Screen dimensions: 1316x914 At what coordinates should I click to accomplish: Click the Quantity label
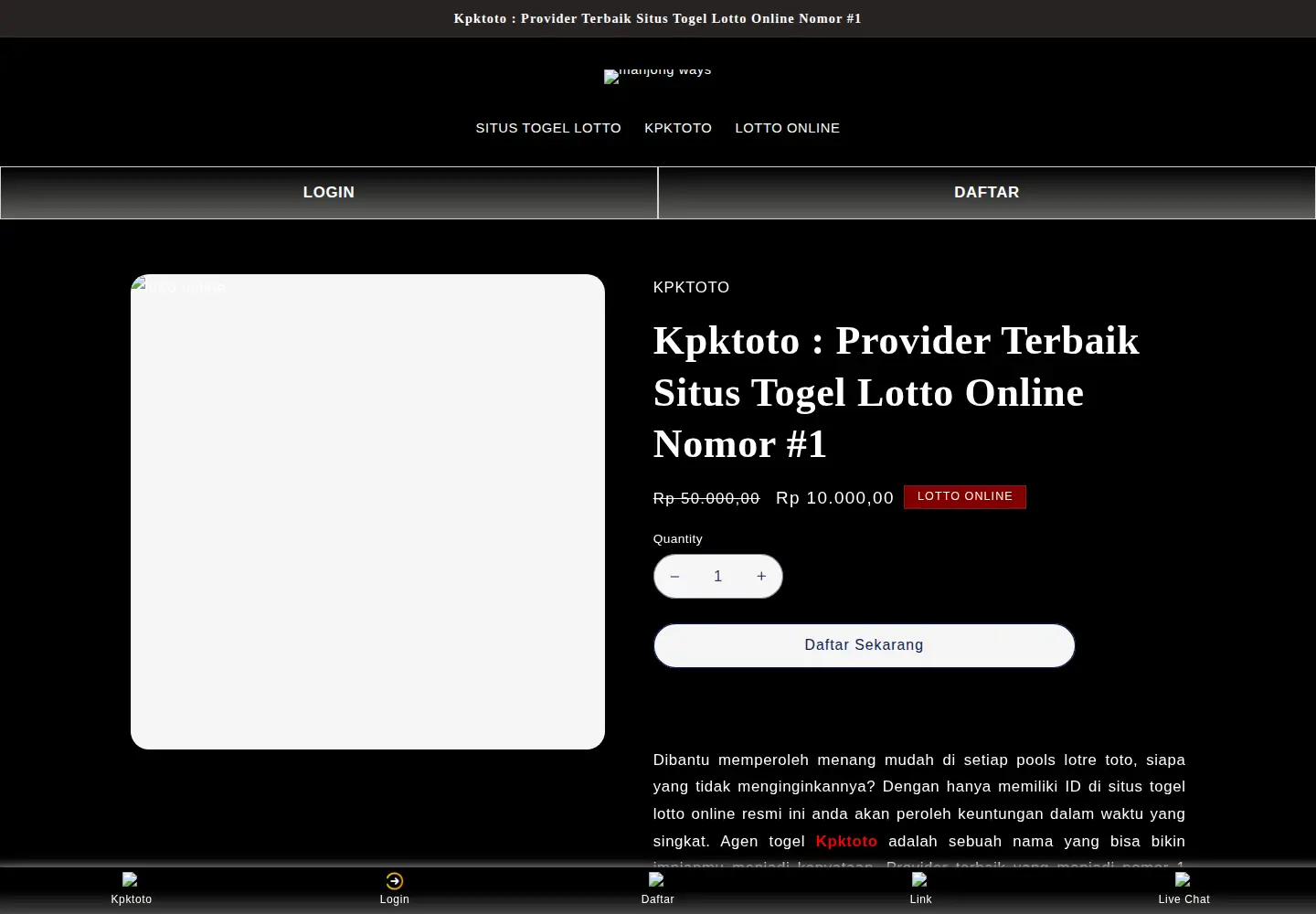[678, 539]
